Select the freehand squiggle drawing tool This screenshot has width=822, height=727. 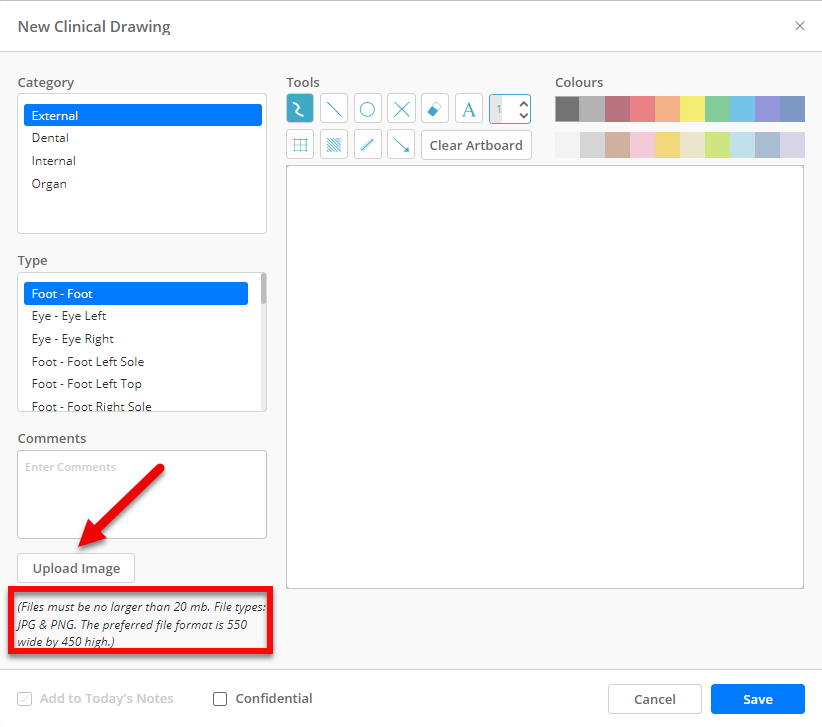click(300, 109)
